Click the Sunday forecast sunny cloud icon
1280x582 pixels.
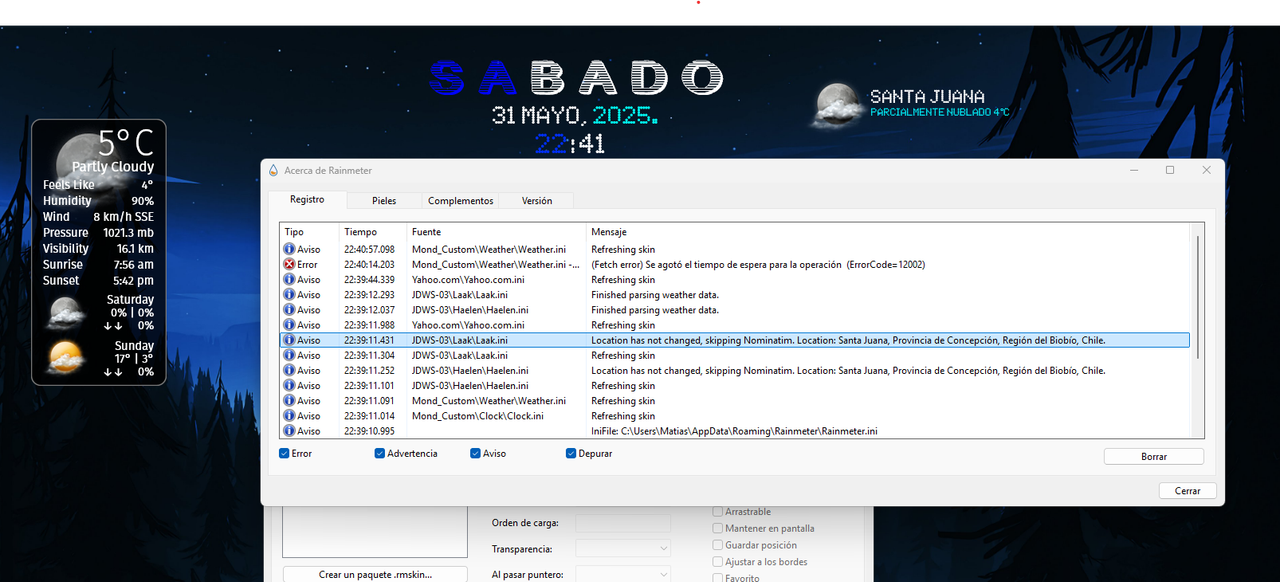click(x=65, y=358)
